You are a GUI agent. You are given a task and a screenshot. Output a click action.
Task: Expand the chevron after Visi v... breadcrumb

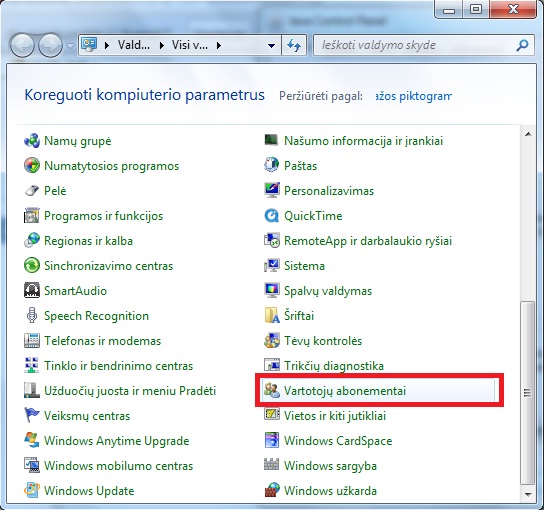(219, 45)
